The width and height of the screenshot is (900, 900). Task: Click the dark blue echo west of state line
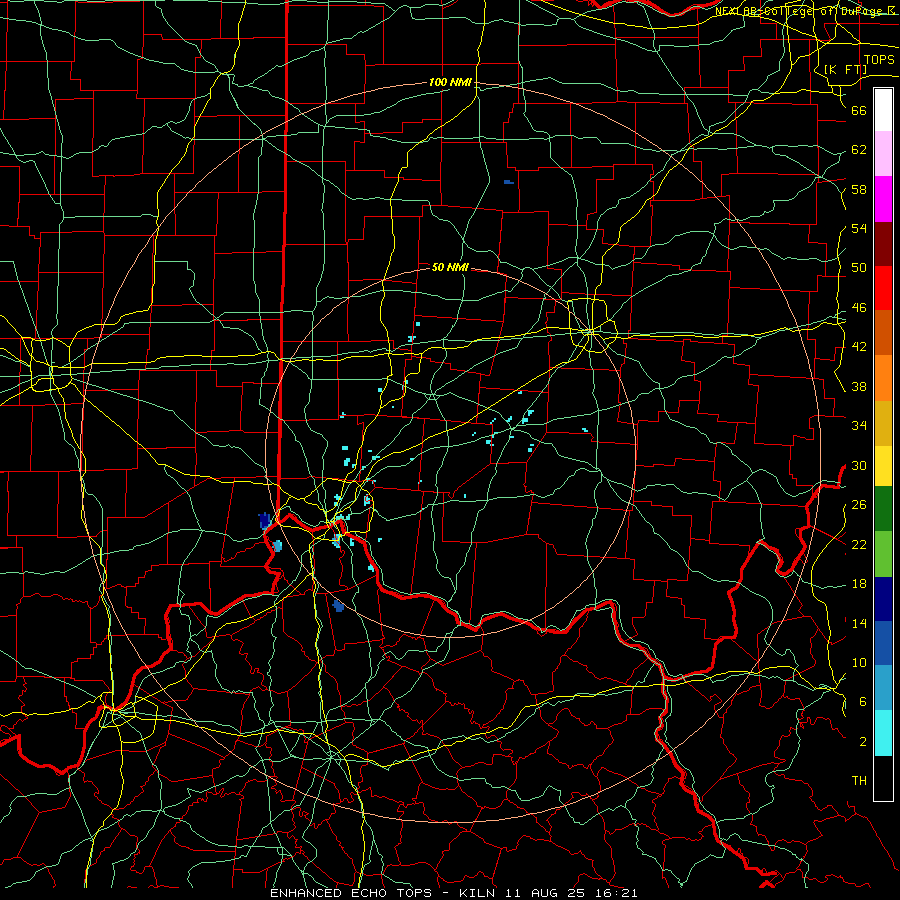(264, 520)
